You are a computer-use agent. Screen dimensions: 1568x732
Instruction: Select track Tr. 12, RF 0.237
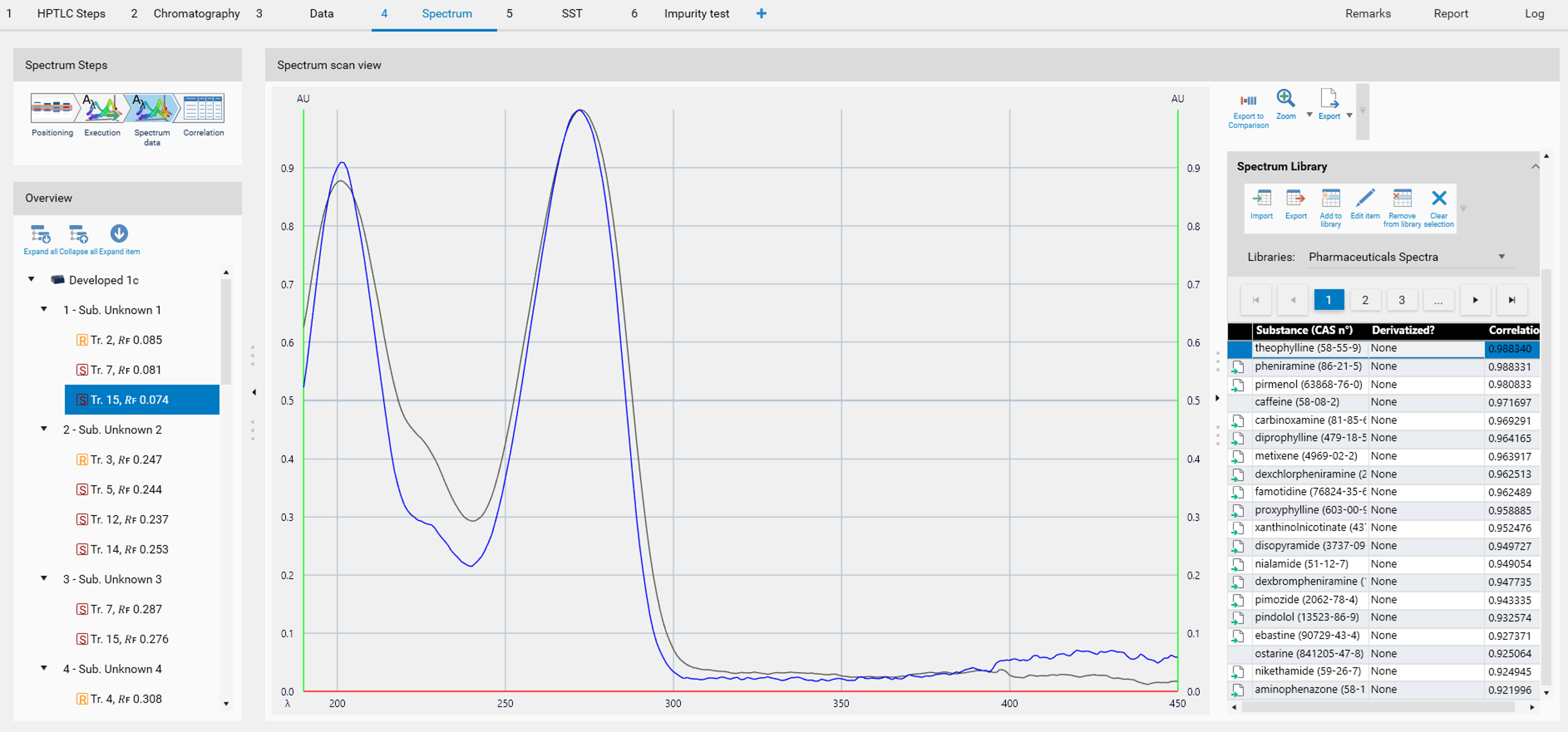pos(129,519)
